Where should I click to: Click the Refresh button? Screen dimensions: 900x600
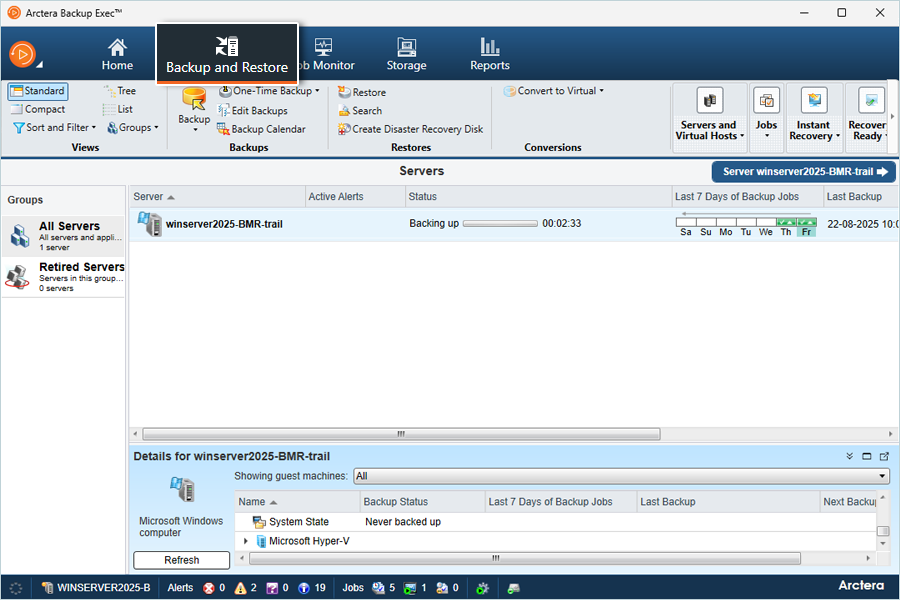pyautogui.click(x=181, y=560)
